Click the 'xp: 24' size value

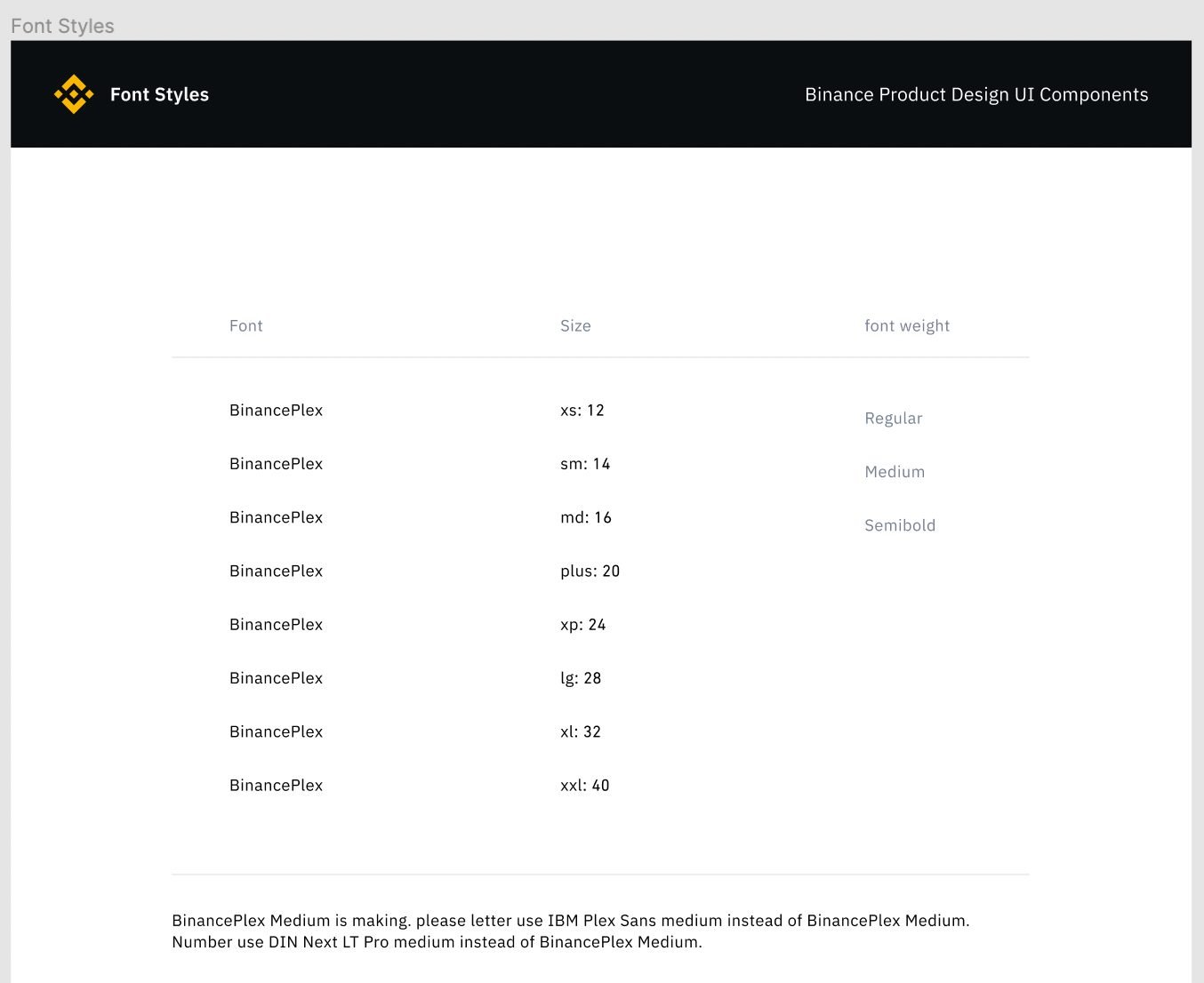[x=583, y=624]
